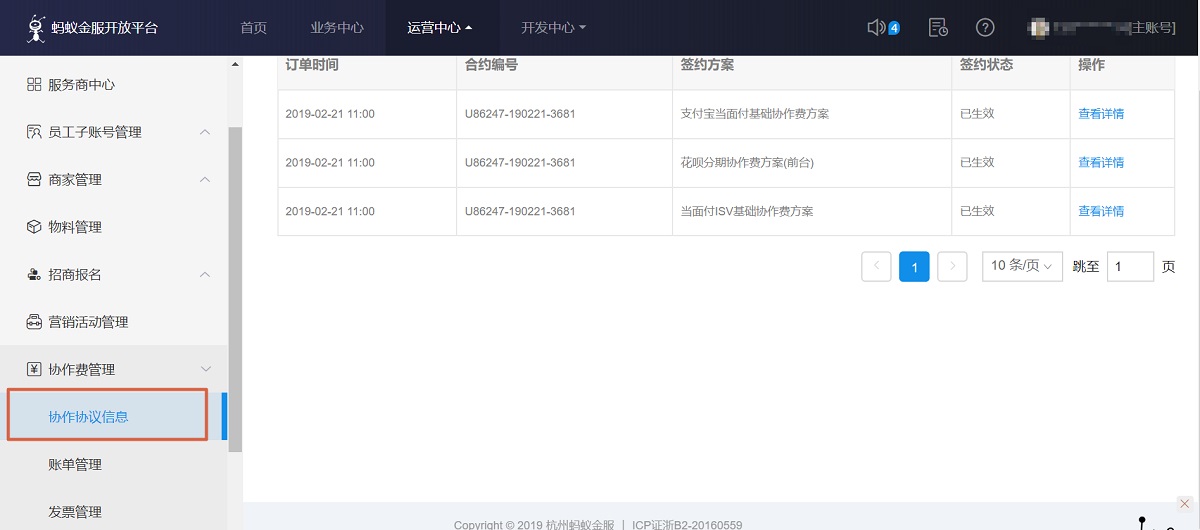Click the 服务商中心 grid icon
This screenshot has height=530, width=1200.
(x=34, y=85)
